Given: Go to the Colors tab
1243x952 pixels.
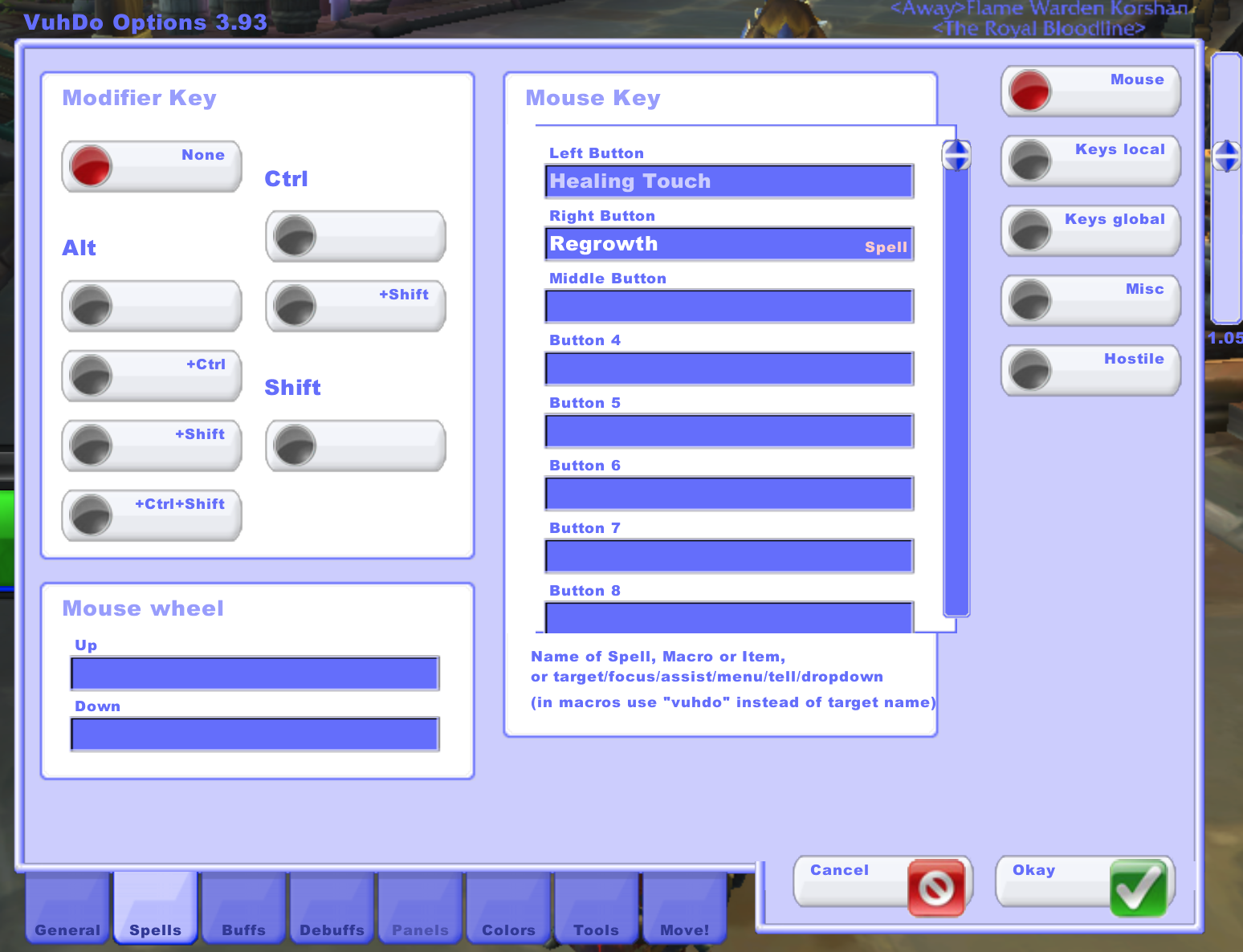Looking at the screenshot, I should [508, 930].
